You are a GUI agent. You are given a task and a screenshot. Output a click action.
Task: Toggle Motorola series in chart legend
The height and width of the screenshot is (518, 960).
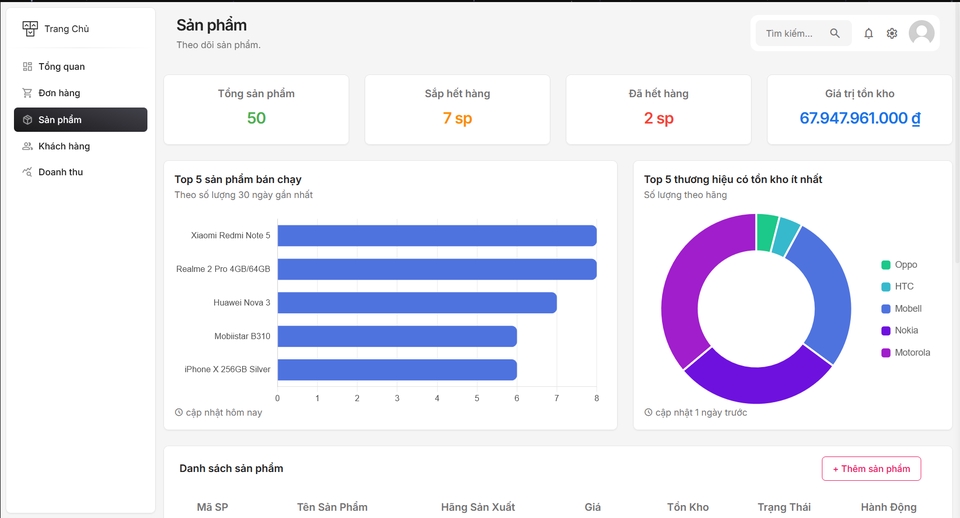click(912, 352)
